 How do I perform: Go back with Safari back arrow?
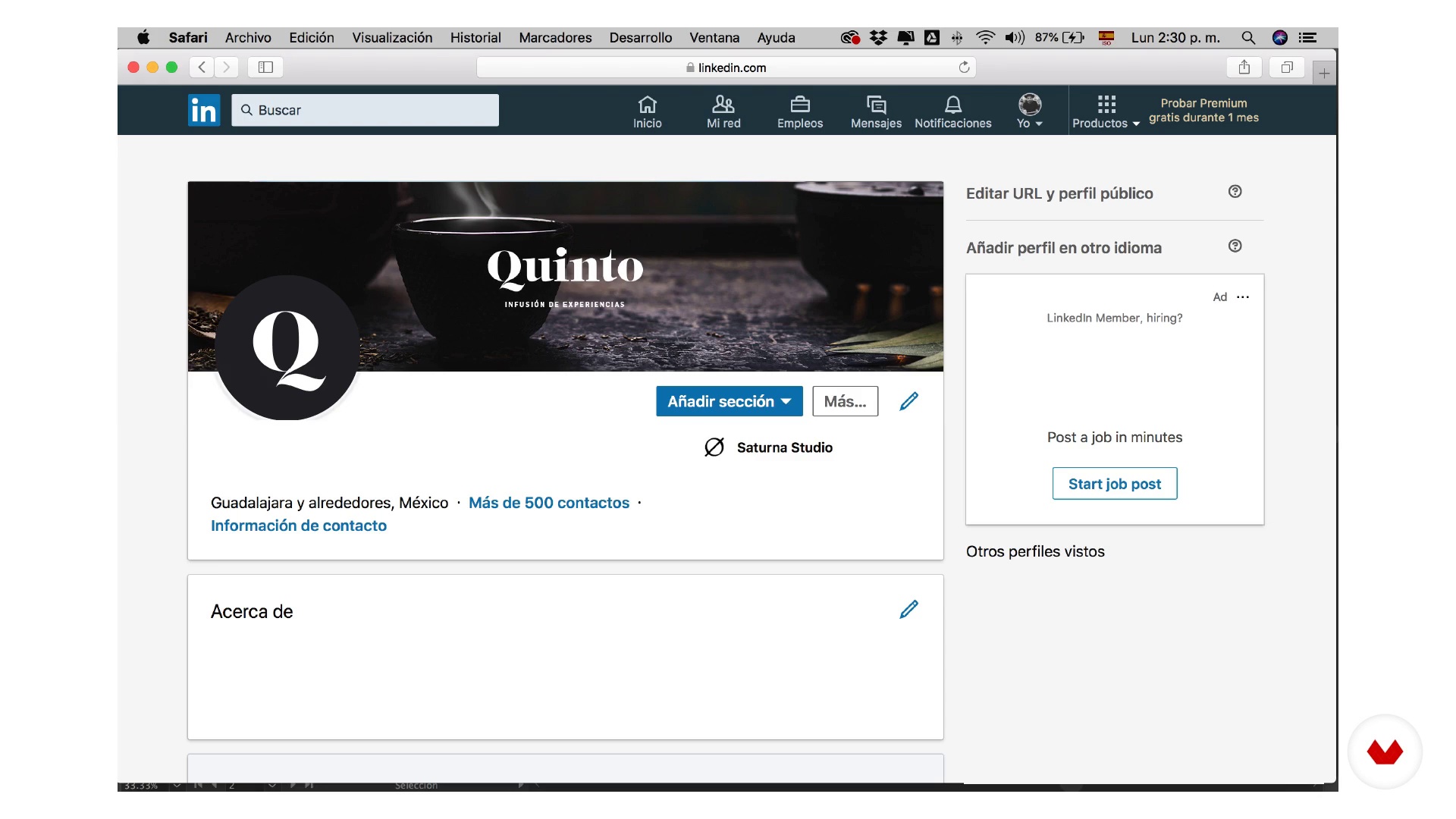[x=202, y=67]
